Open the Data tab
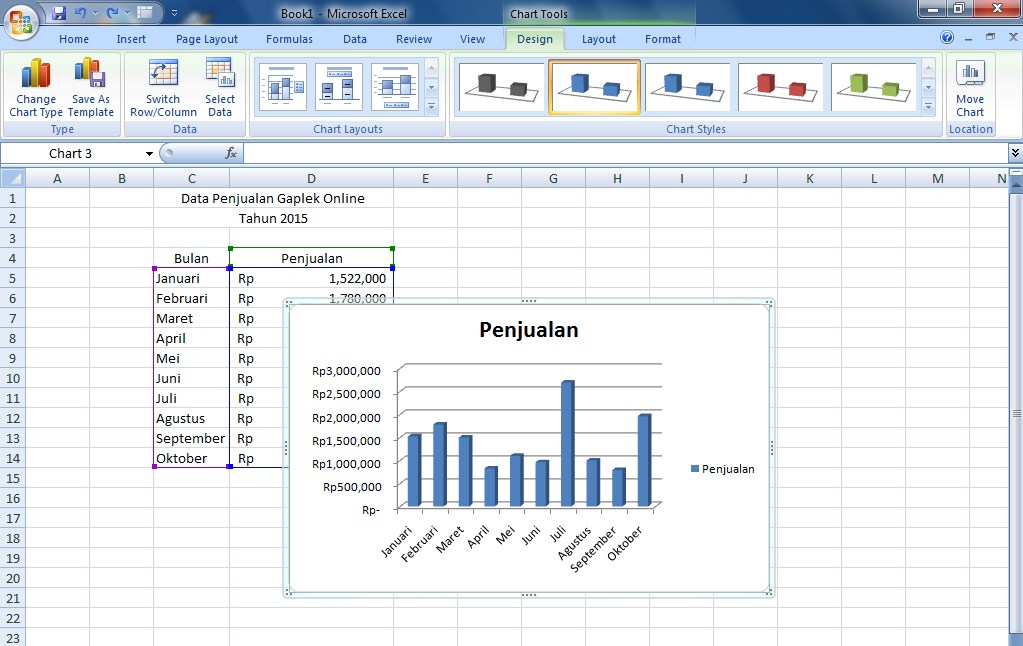This screenshot has width=1023, height=646. (x=355, y=39)
